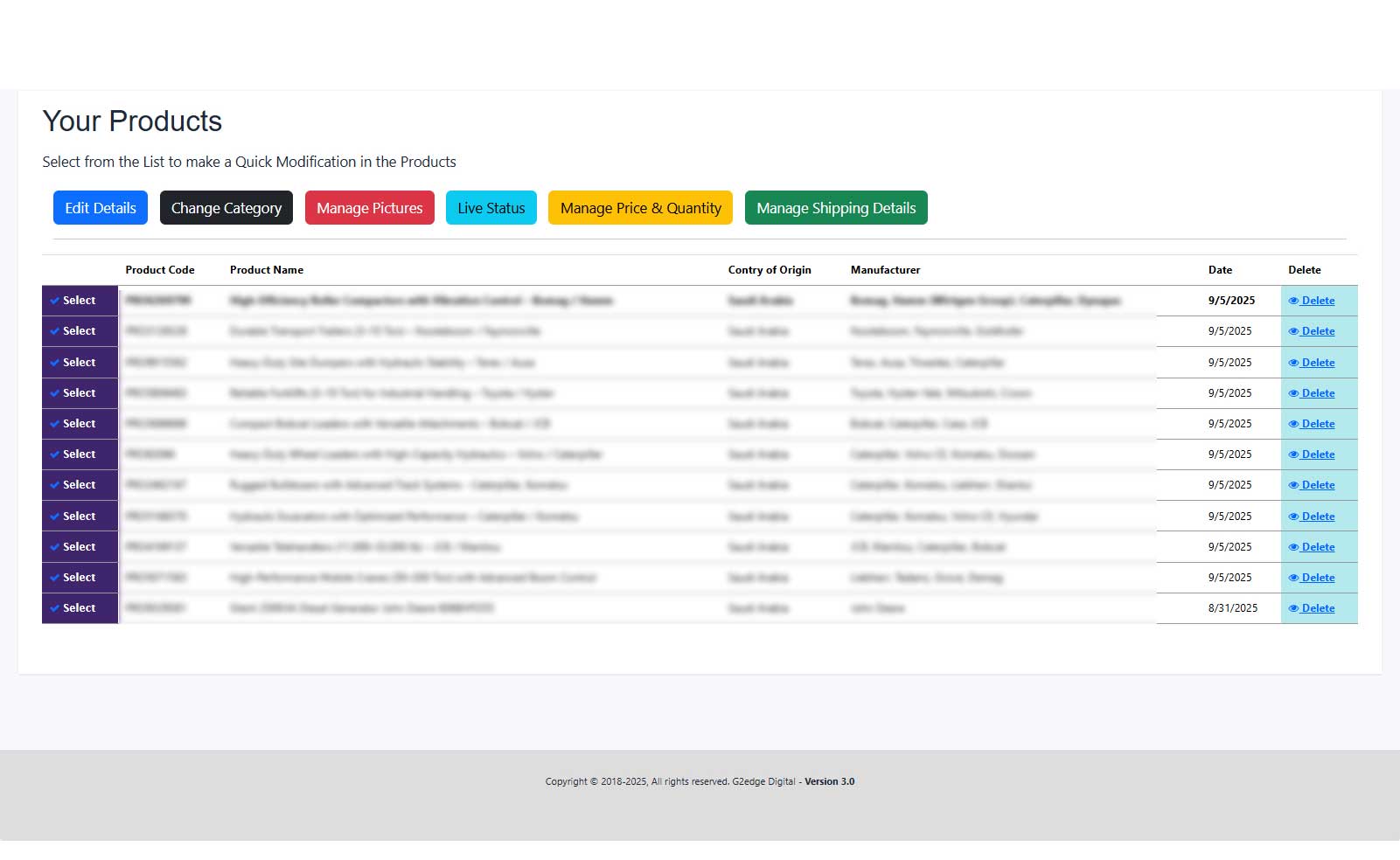Toggle Live Status for selected product
1400x860 pixels.
(x=491, y=208)
